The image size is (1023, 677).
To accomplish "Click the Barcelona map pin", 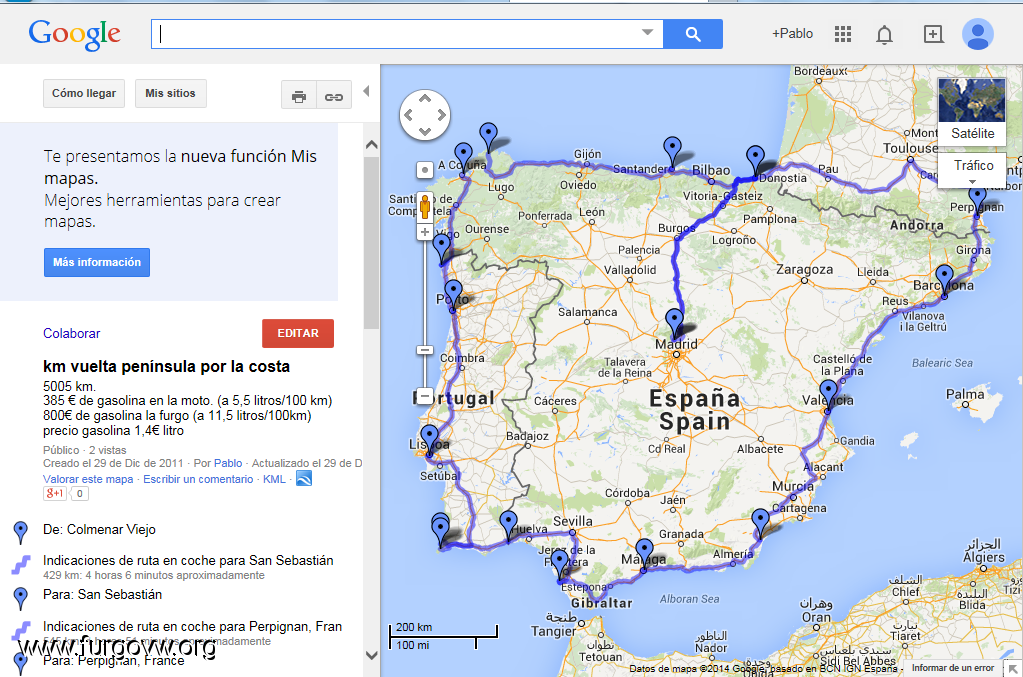I will (x=944, y=278).
